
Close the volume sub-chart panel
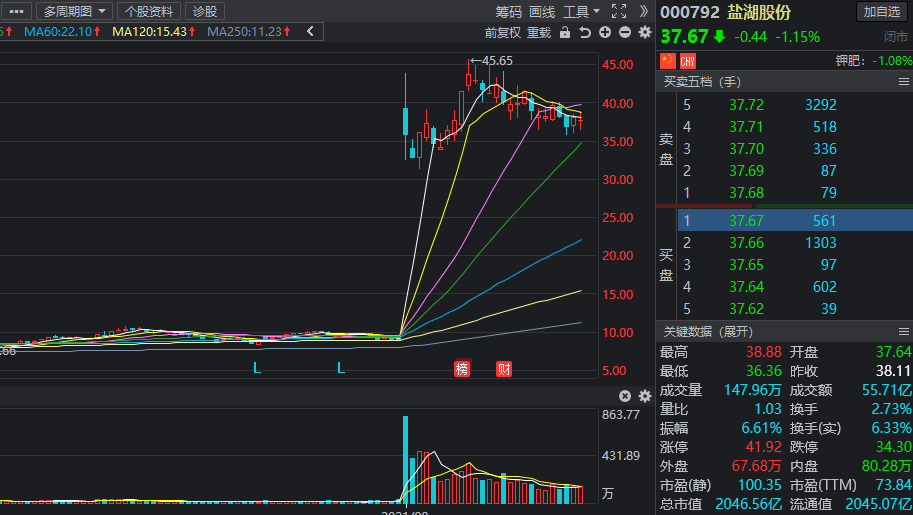[625, 396]
